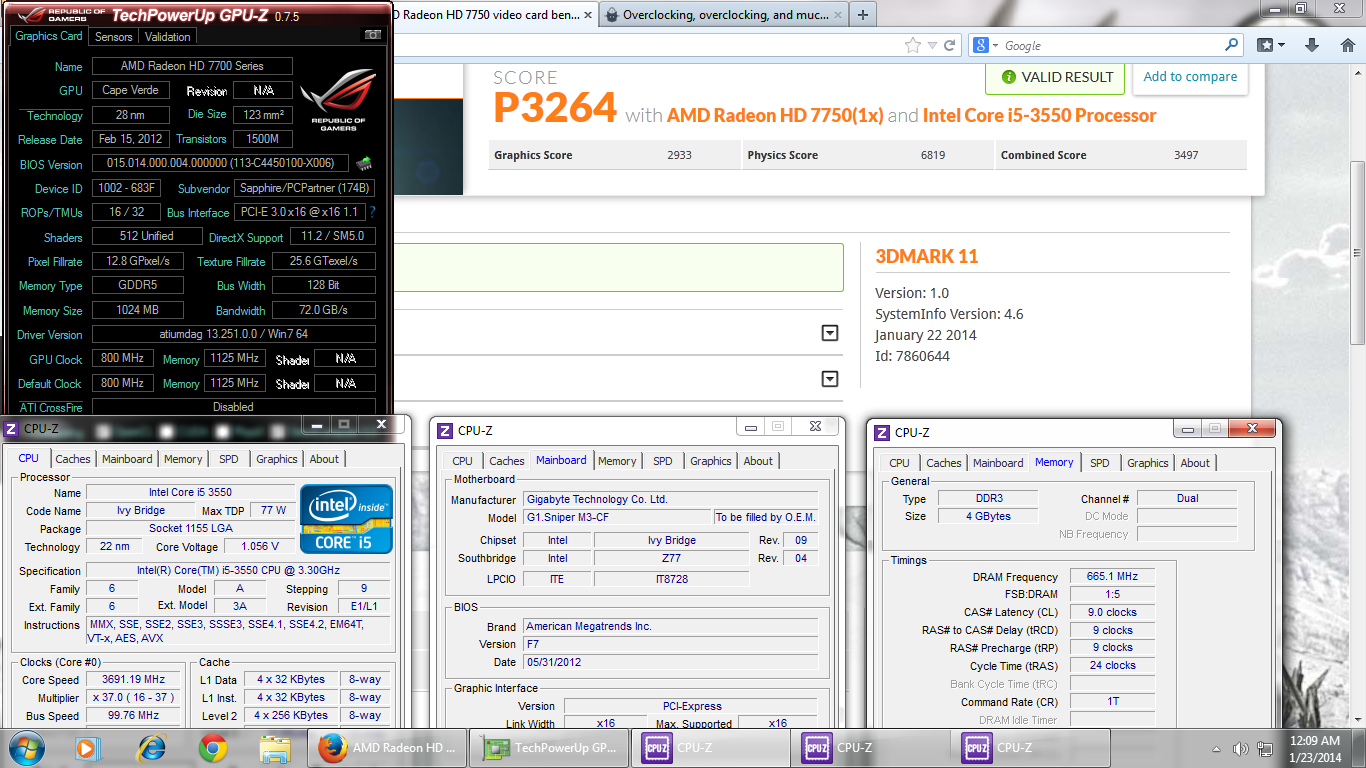1366x768 pixels.
Task: Select the Graphics Card tab in GPU-Z
Action: 48,36
